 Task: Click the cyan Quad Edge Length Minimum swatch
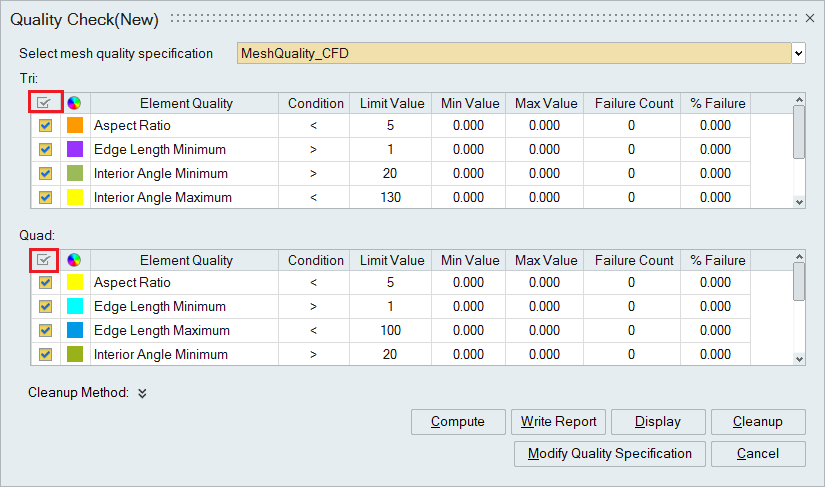(75, 307)
